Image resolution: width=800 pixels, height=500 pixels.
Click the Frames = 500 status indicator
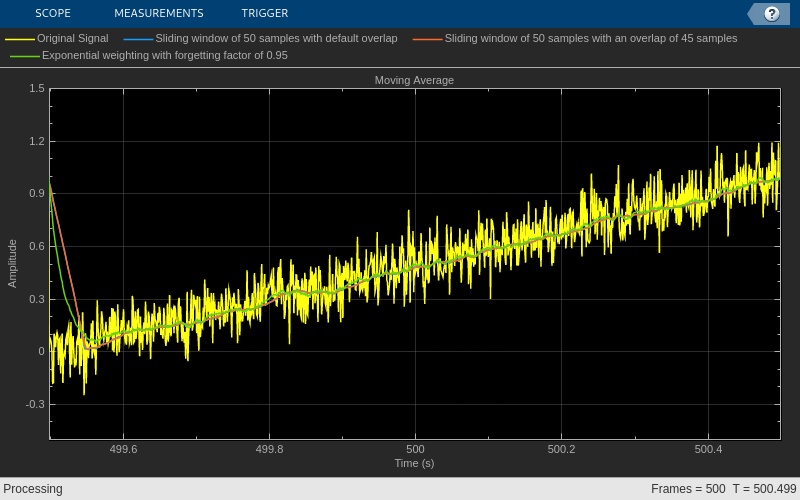coord(687,489)
